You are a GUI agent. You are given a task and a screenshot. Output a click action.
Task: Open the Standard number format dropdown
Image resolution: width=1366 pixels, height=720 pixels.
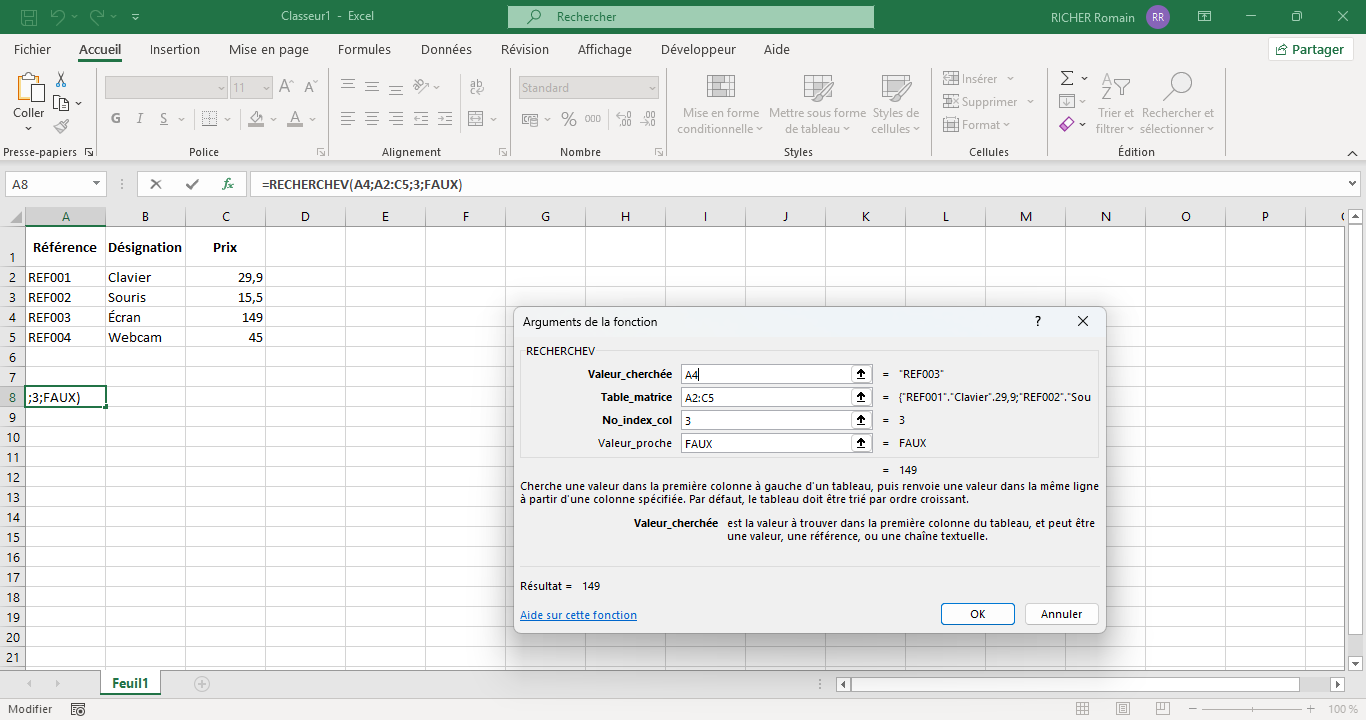[651, 88]
